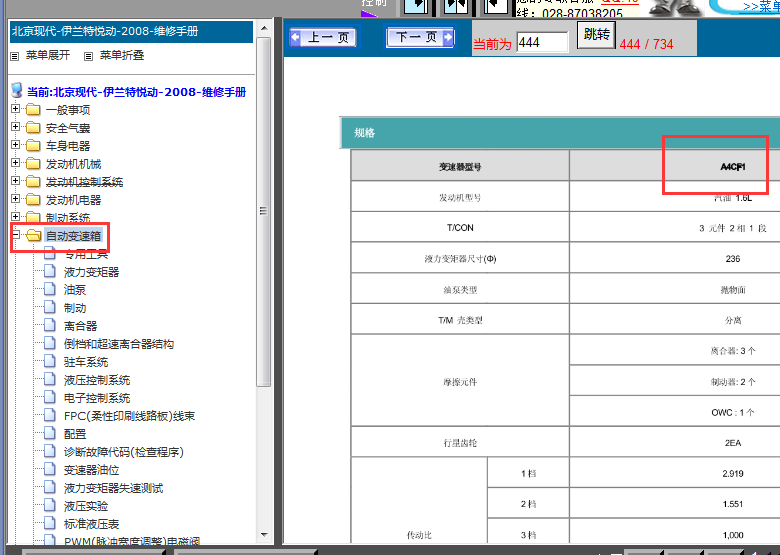Open the 发动机机械 folder label
780x555 pixels.
click(x=74, y=164)
